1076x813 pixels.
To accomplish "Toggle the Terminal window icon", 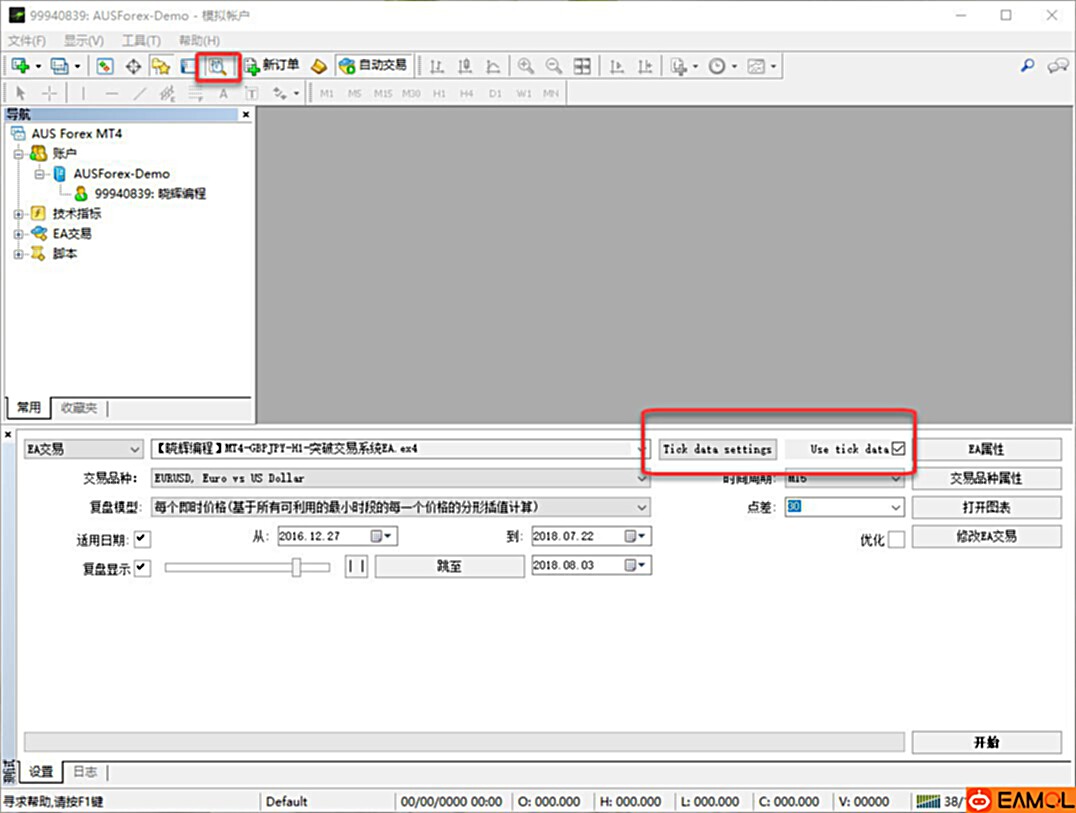I will pyautogui.click(x=187, y=66).
